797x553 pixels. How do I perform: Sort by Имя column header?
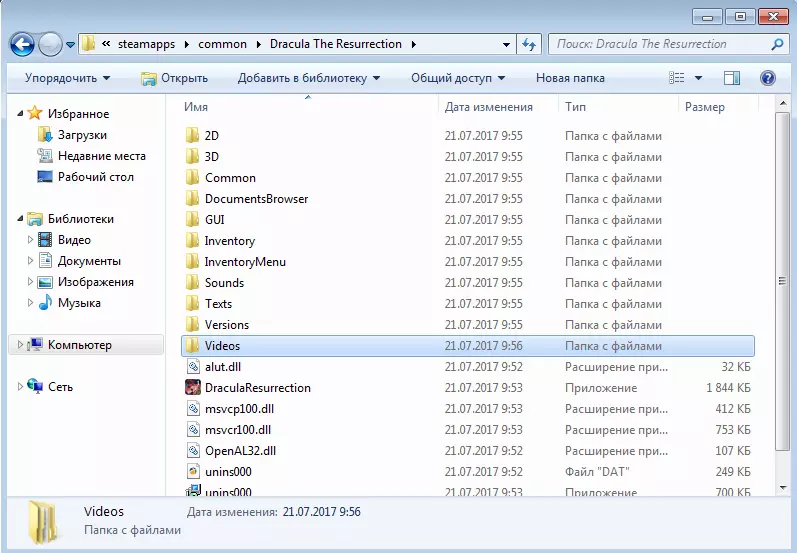pos(196,107)
